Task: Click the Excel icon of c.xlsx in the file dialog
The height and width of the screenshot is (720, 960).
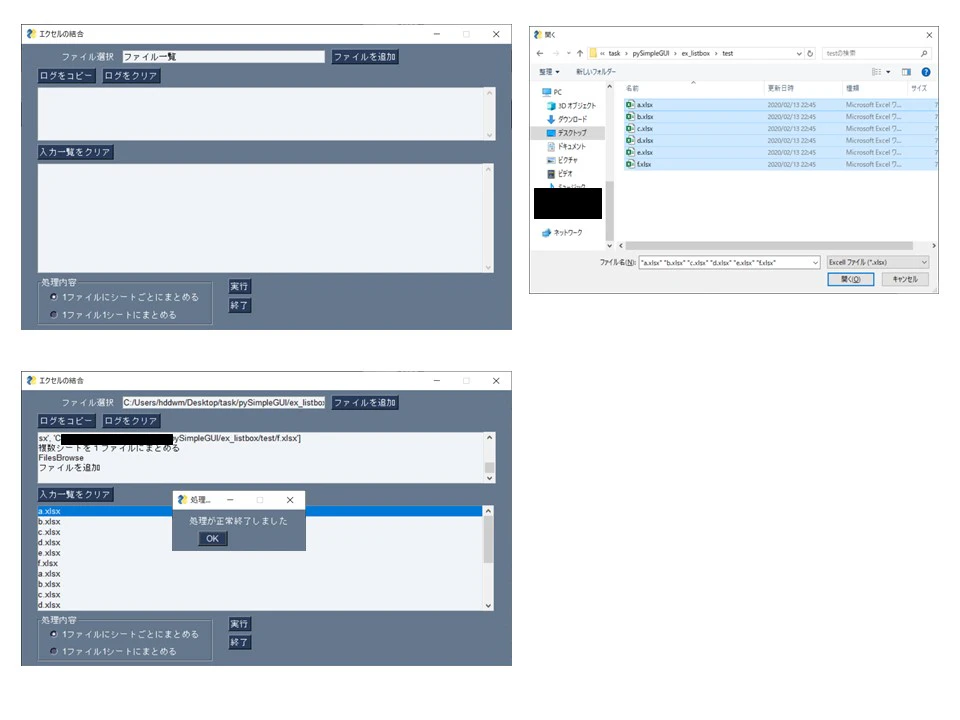Action: coord(629,129)
